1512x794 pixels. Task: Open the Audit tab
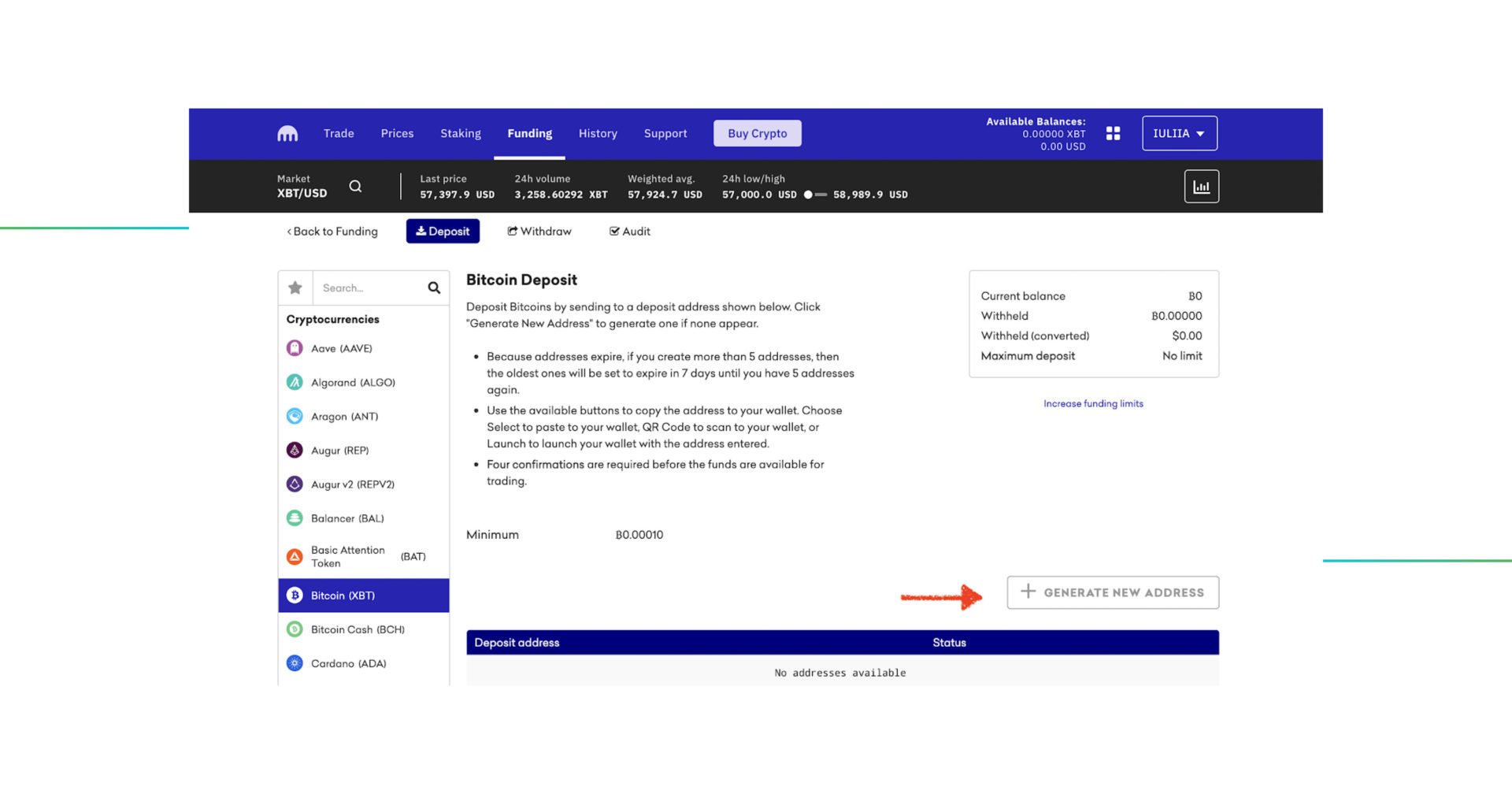(x=629, y=232)
